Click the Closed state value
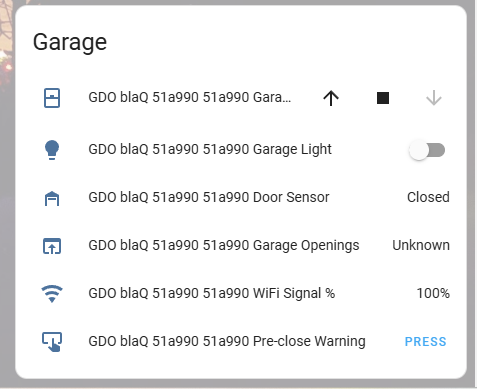This screenshot has height=389, width=477. coord(428,197)
